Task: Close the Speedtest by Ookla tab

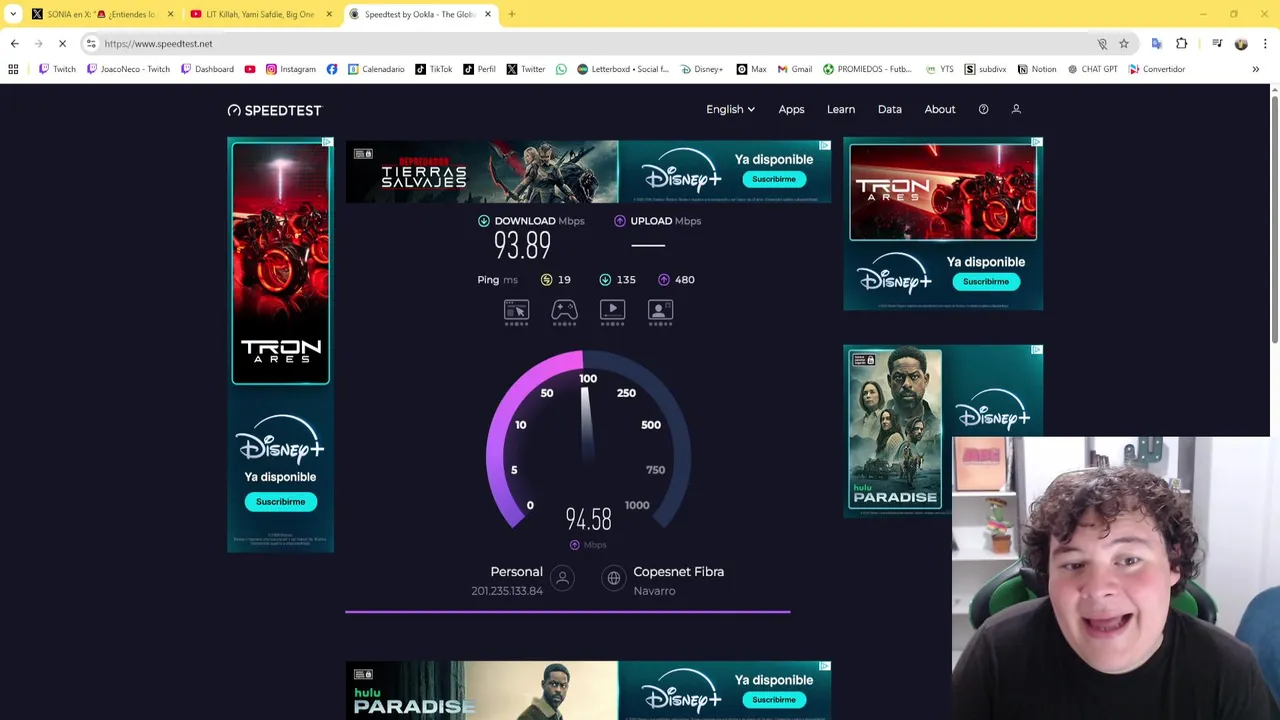Action: click(488, 14)
